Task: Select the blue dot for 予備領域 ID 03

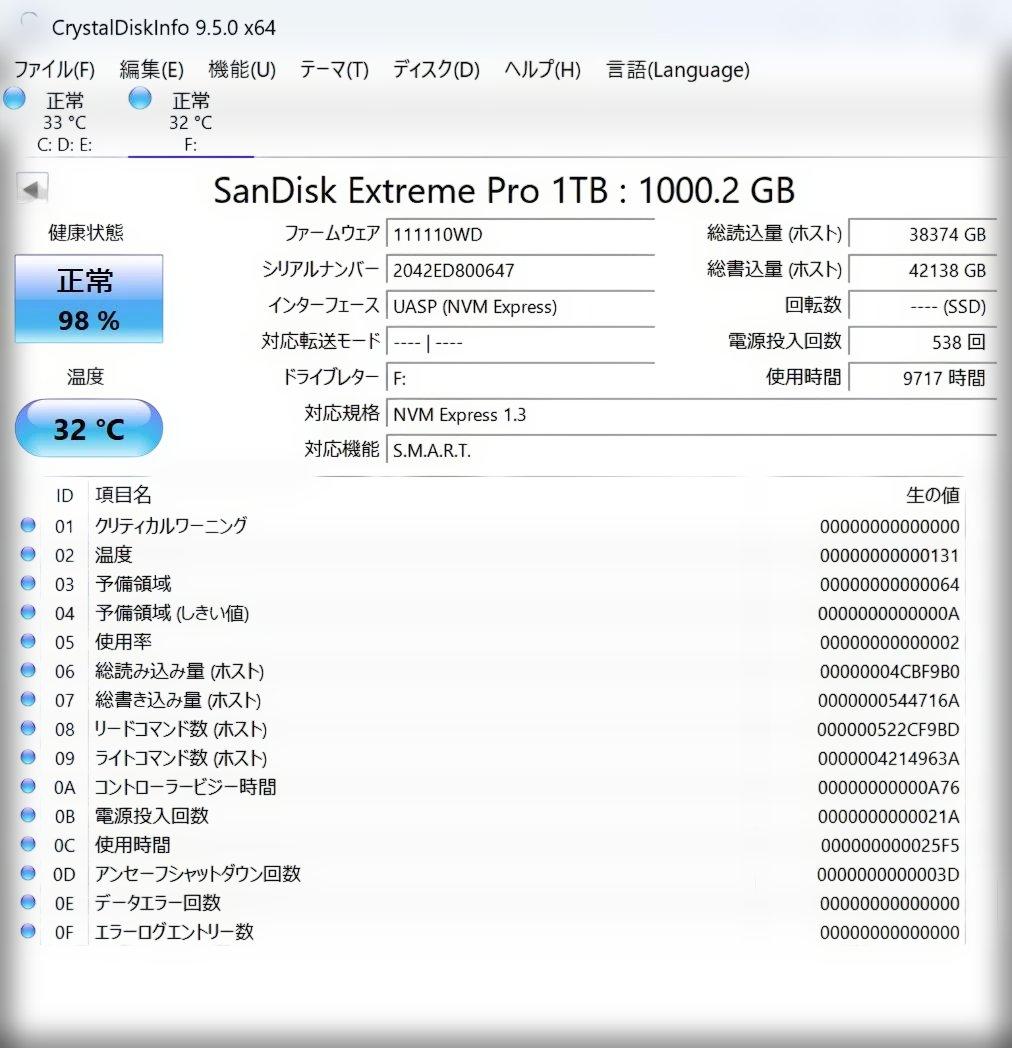Action: (x=27, y=584)
